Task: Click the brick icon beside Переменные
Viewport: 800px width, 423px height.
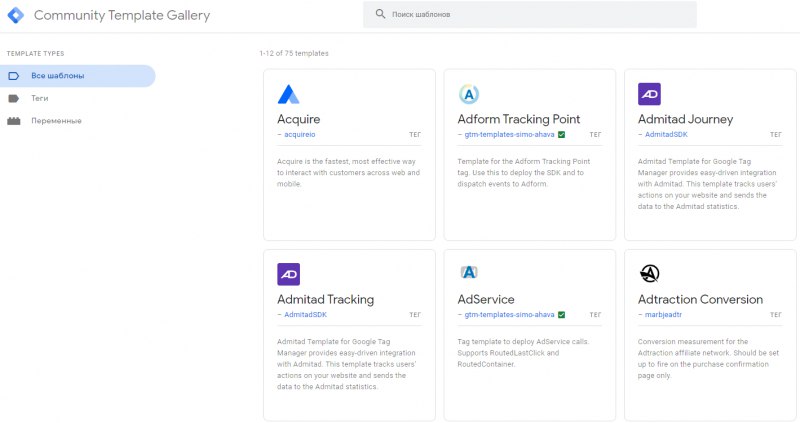Action: (x=14, y=121)
